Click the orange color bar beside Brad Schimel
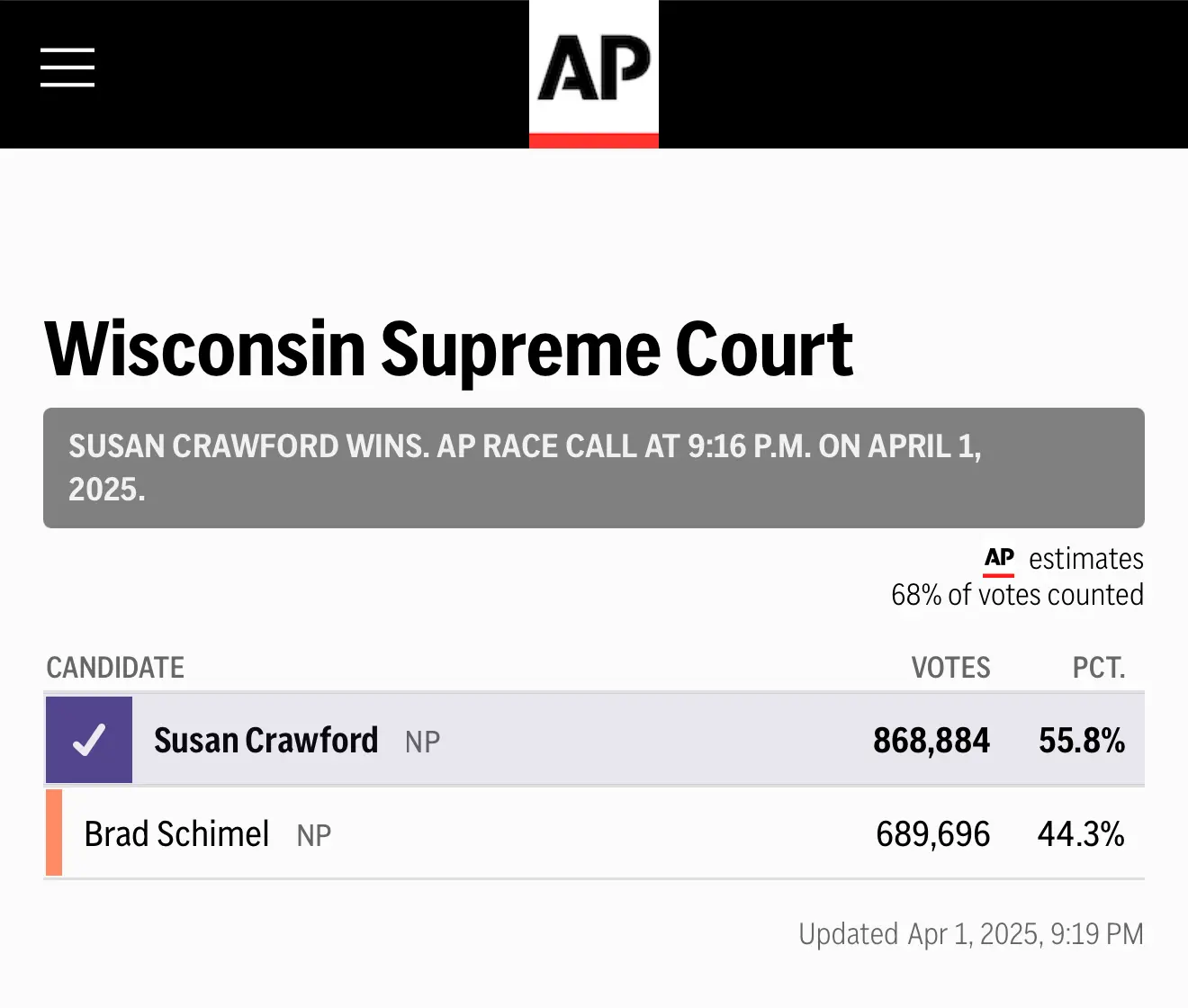The image size is (1188, 1008). (54, 832)
